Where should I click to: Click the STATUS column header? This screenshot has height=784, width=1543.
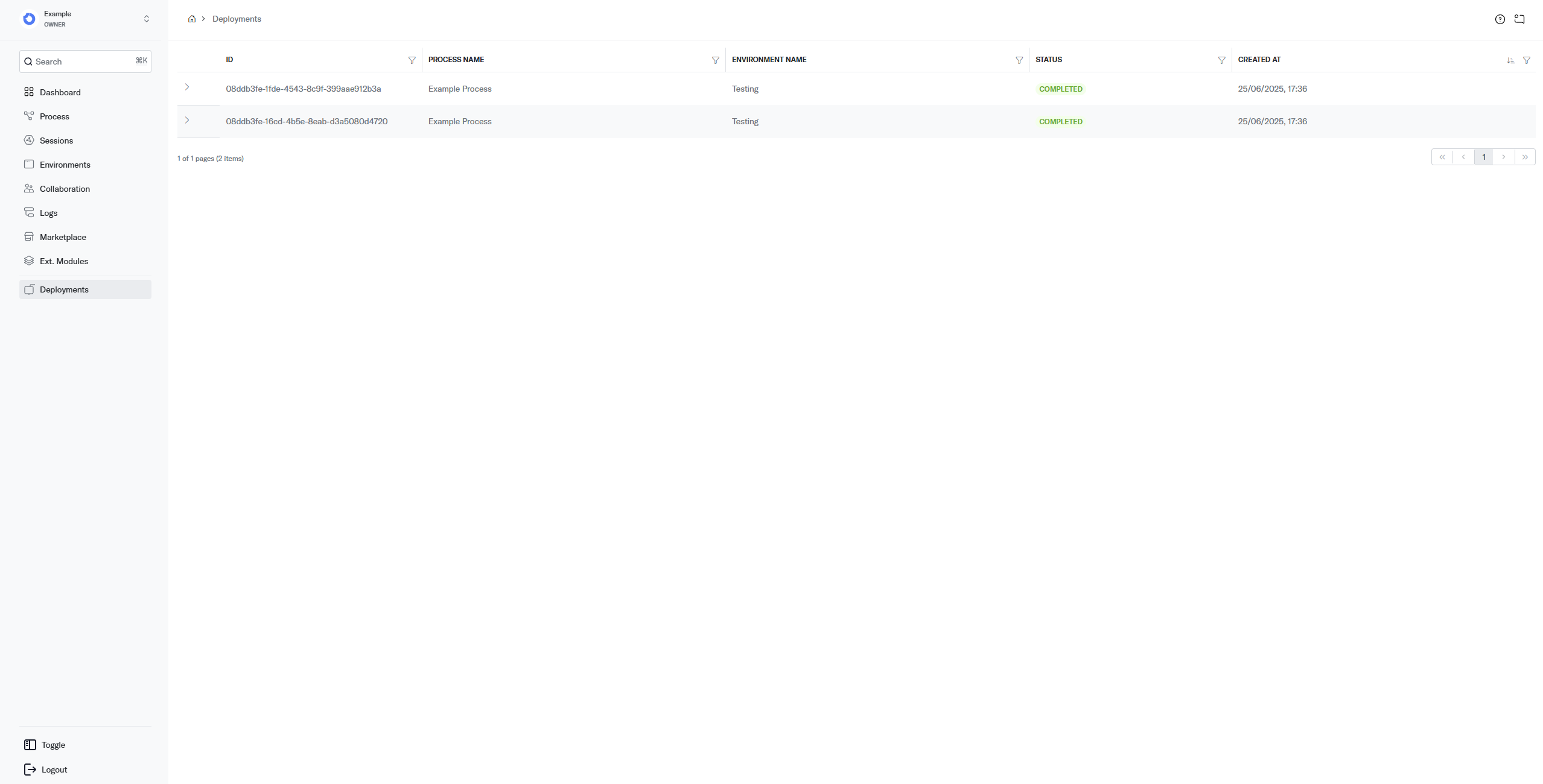point(1049,60)
